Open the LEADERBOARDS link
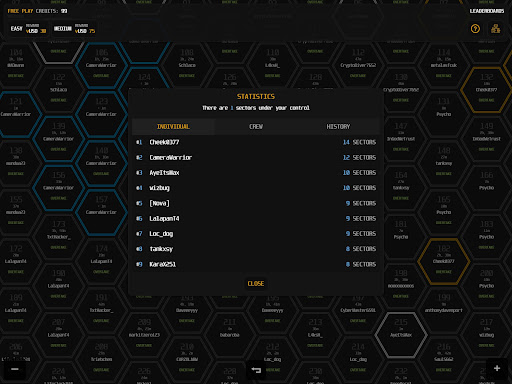 pyautogui.click(x=487, y=11)
